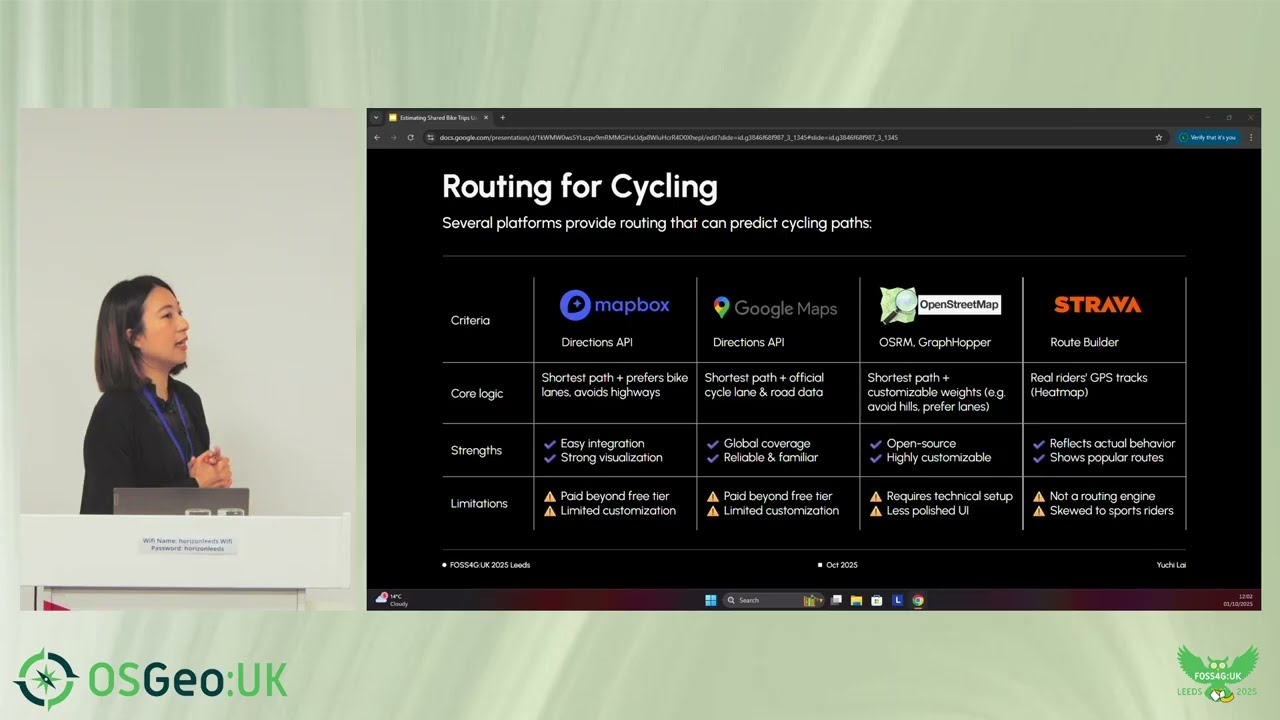Open Microsoft Store from the taskbar
1280x720 pixels.
coord(877,600)
